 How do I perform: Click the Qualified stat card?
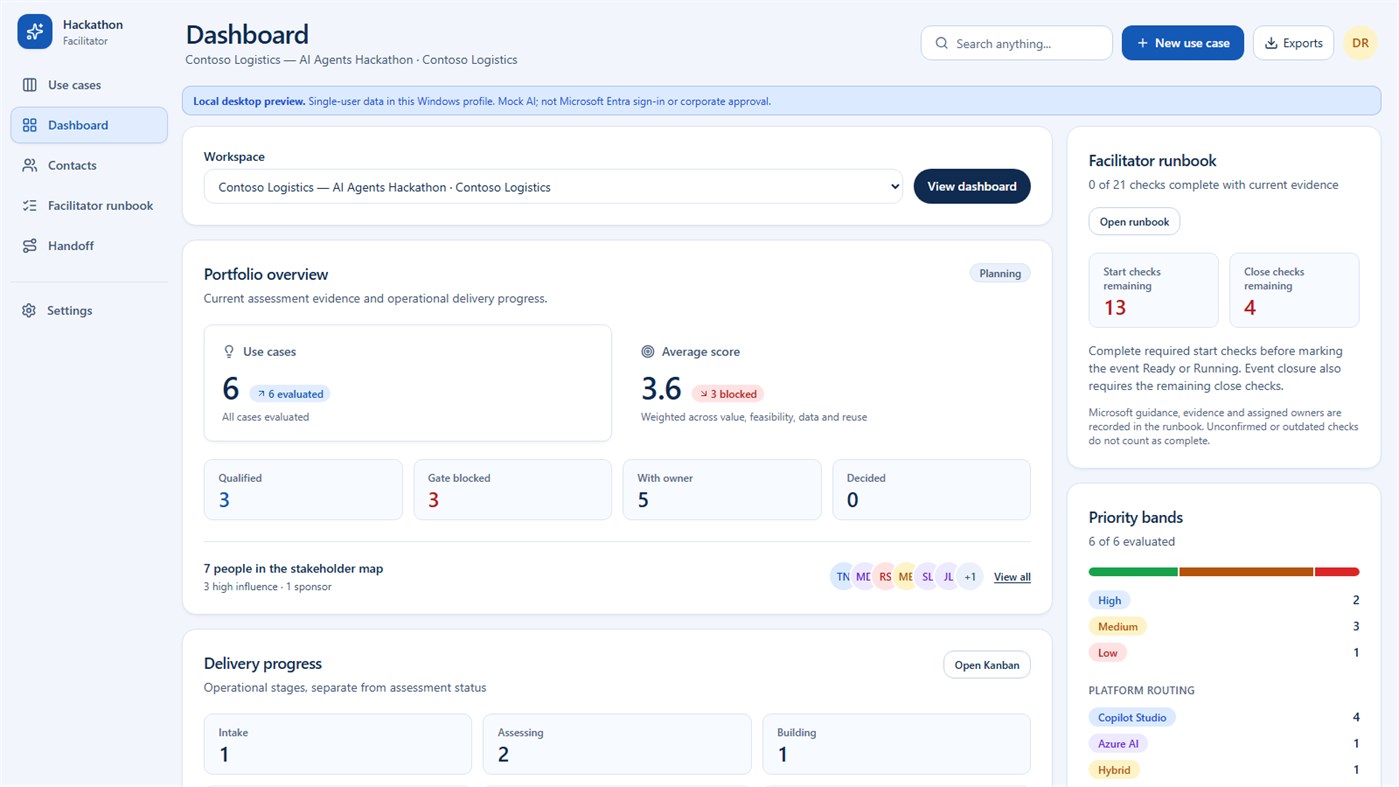[x=303, y=489]
